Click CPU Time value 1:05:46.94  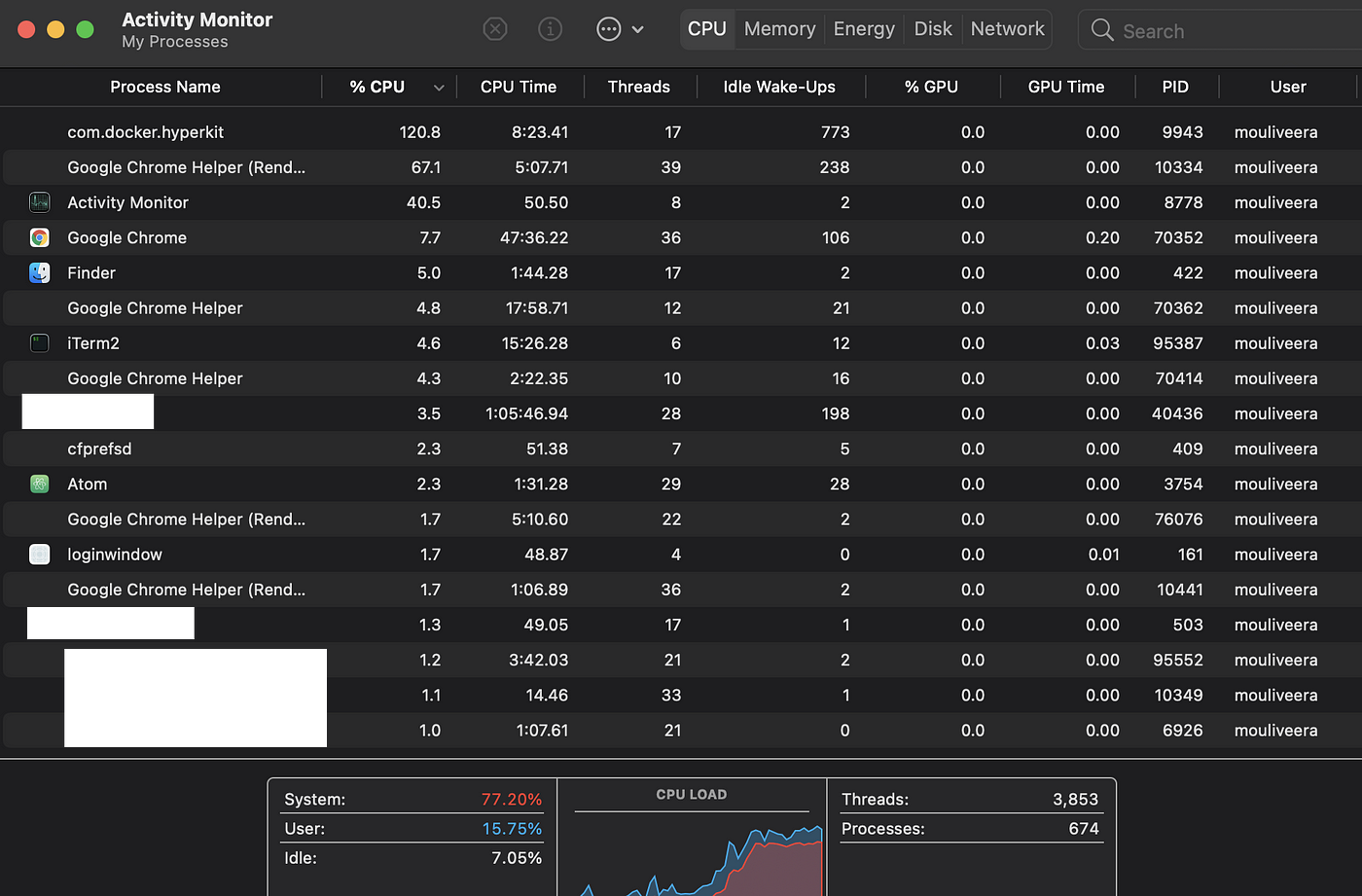(526, 413)
